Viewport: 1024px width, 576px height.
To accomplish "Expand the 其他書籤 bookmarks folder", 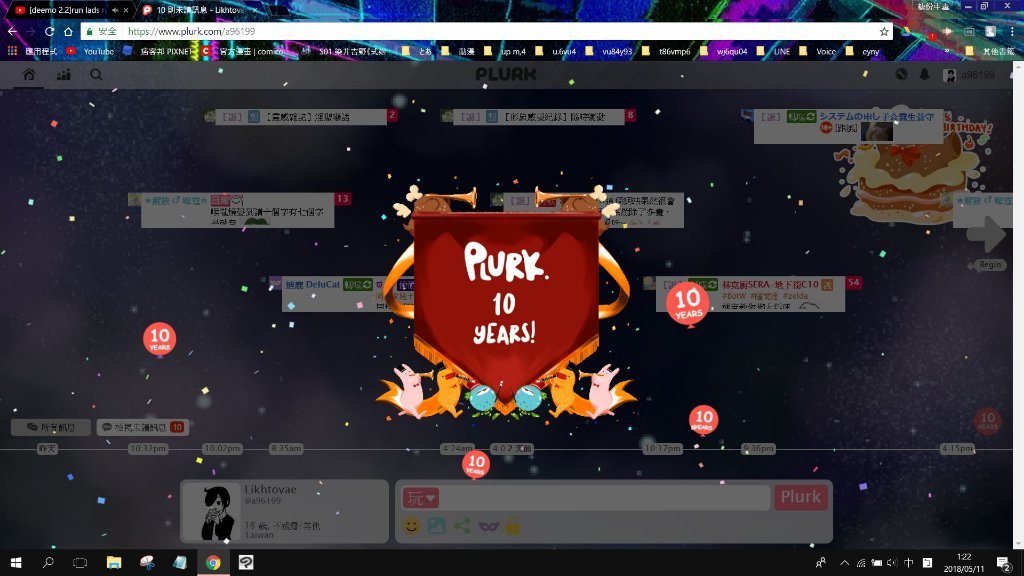I will pos(990,51).
